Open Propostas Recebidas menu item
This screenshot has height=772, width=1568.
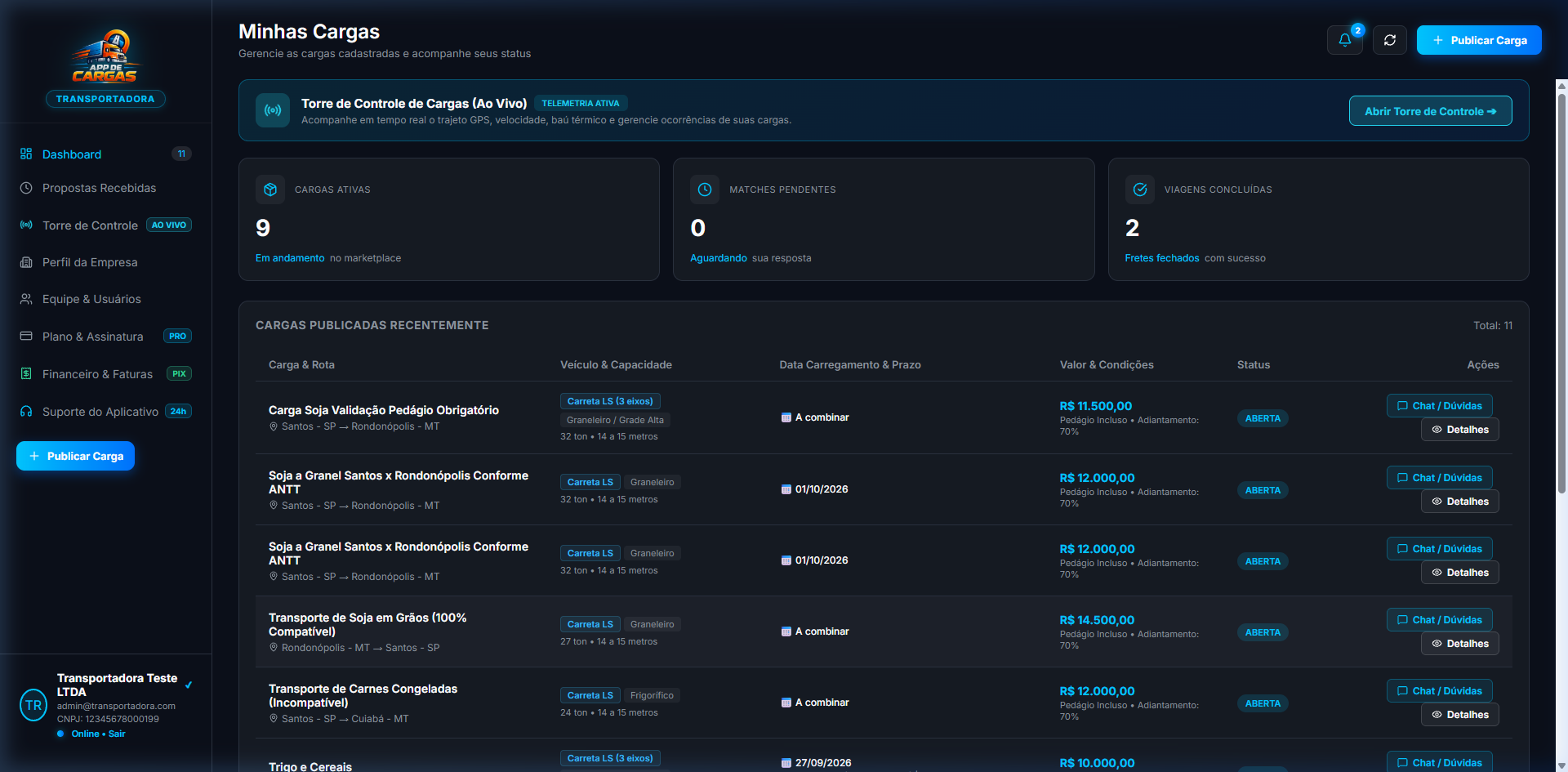105,188
